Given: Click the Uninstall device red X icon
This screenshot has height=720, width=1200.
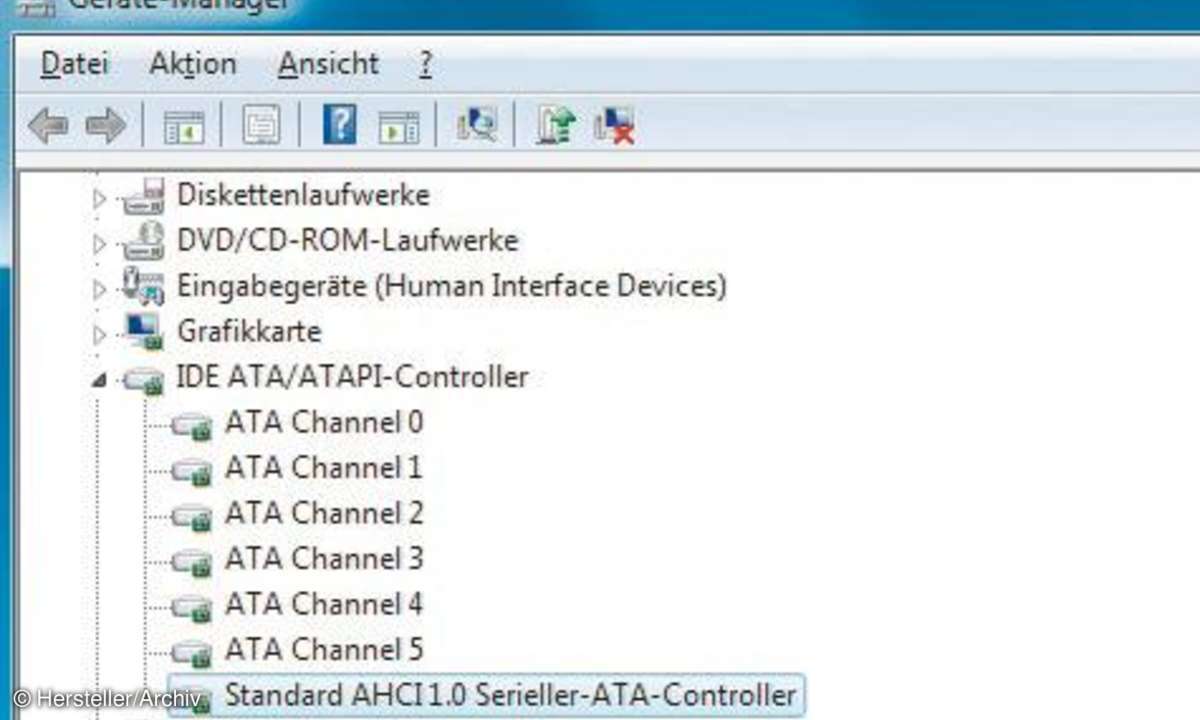Looking at the screenshot, I should pyautogui.click(x=614, y=126).
